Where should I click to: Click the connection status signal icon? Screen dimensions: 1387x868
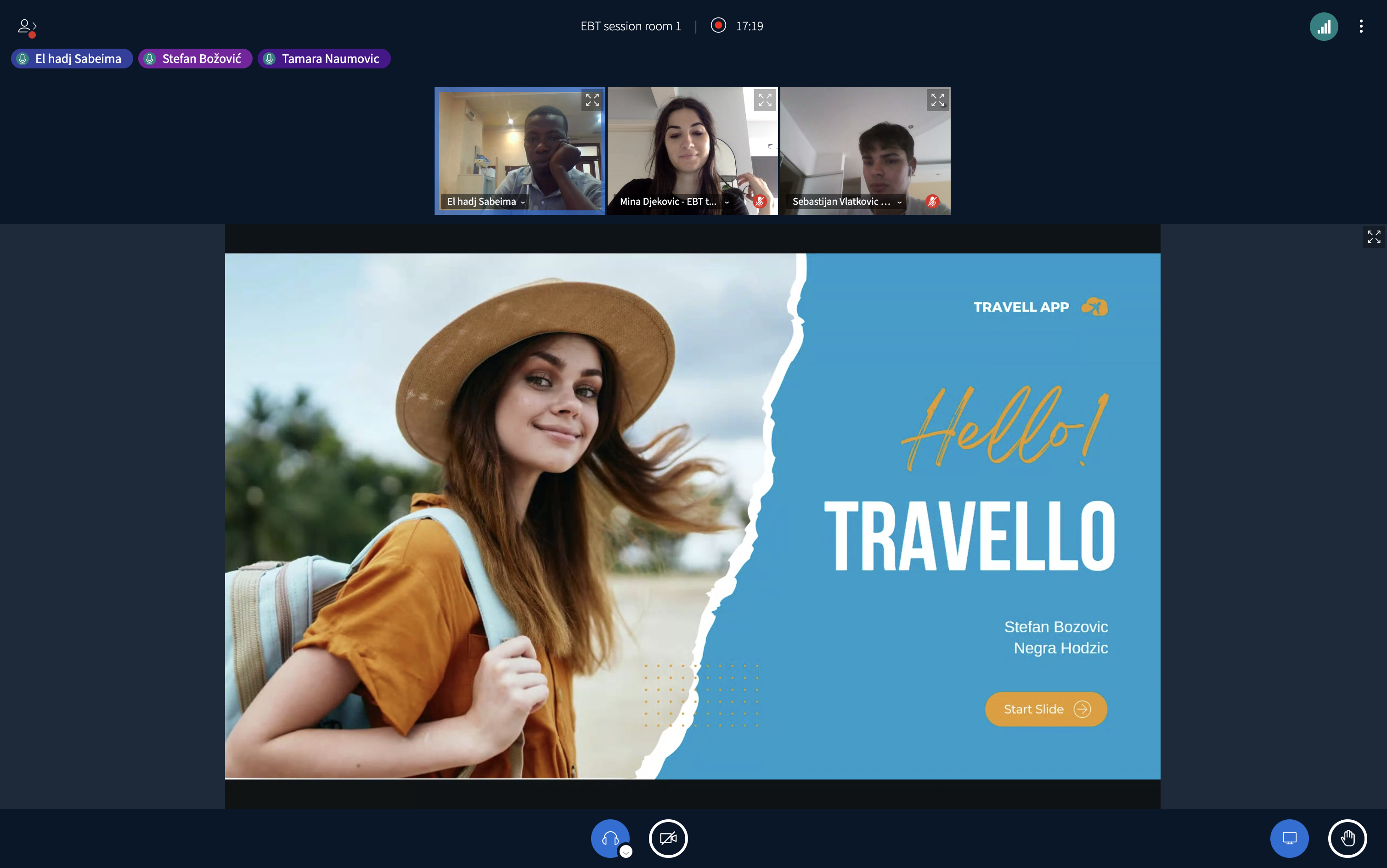click(1323, 27)
